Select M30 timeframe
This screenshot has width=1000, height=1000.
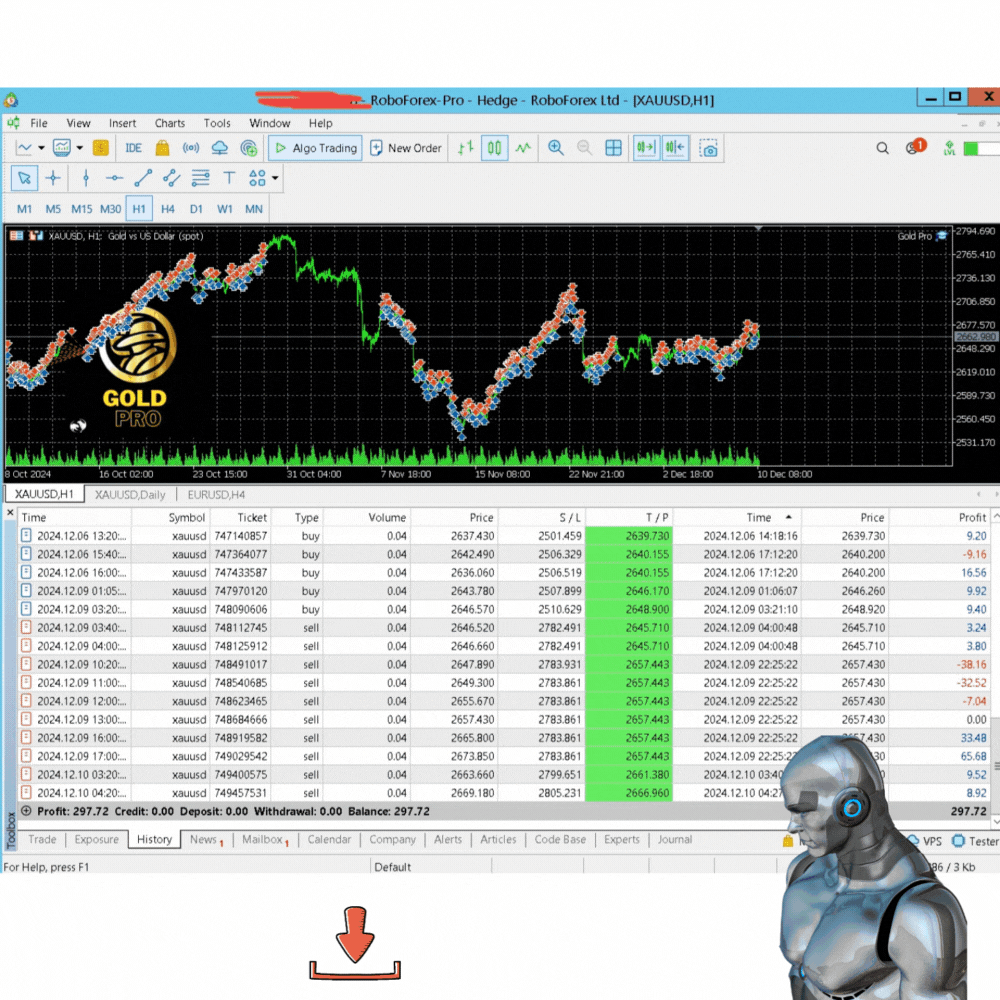coord(110,209)
